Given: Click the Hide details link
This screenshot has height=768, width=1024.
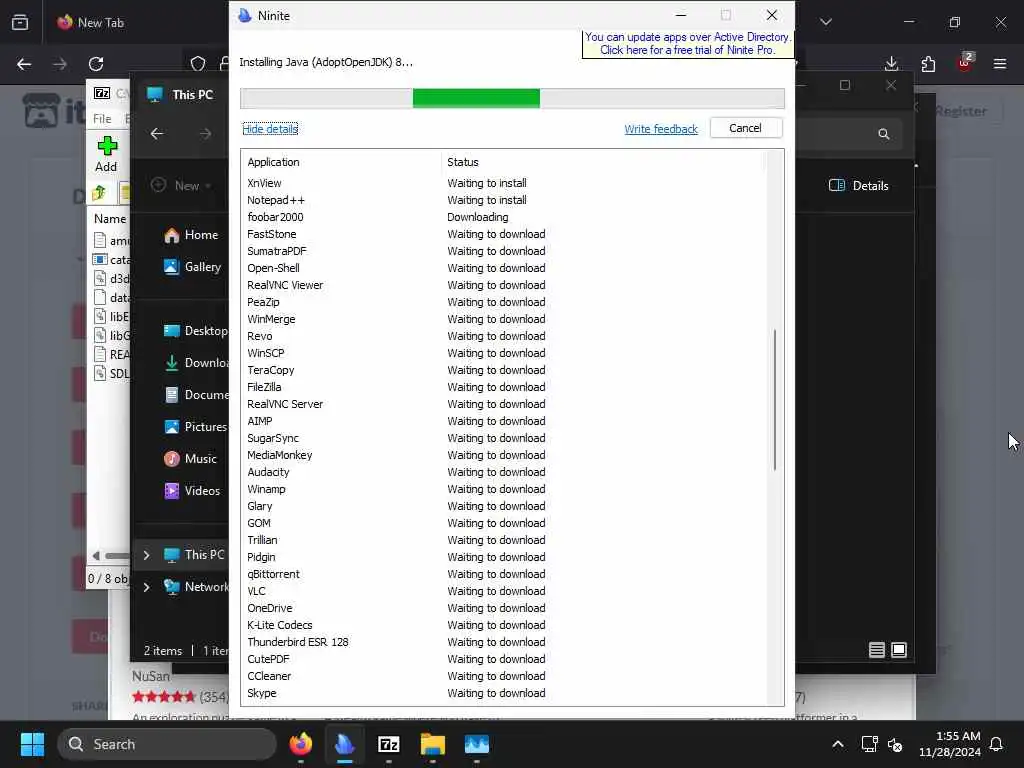Looking at the screenshot, I should 270,129.
